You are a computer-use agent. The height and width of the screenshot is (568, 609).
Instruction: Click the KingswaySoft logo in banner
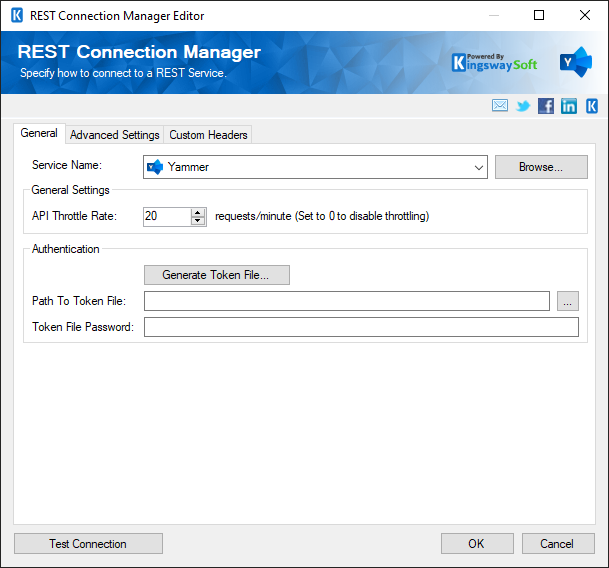(x=494, y=63)
